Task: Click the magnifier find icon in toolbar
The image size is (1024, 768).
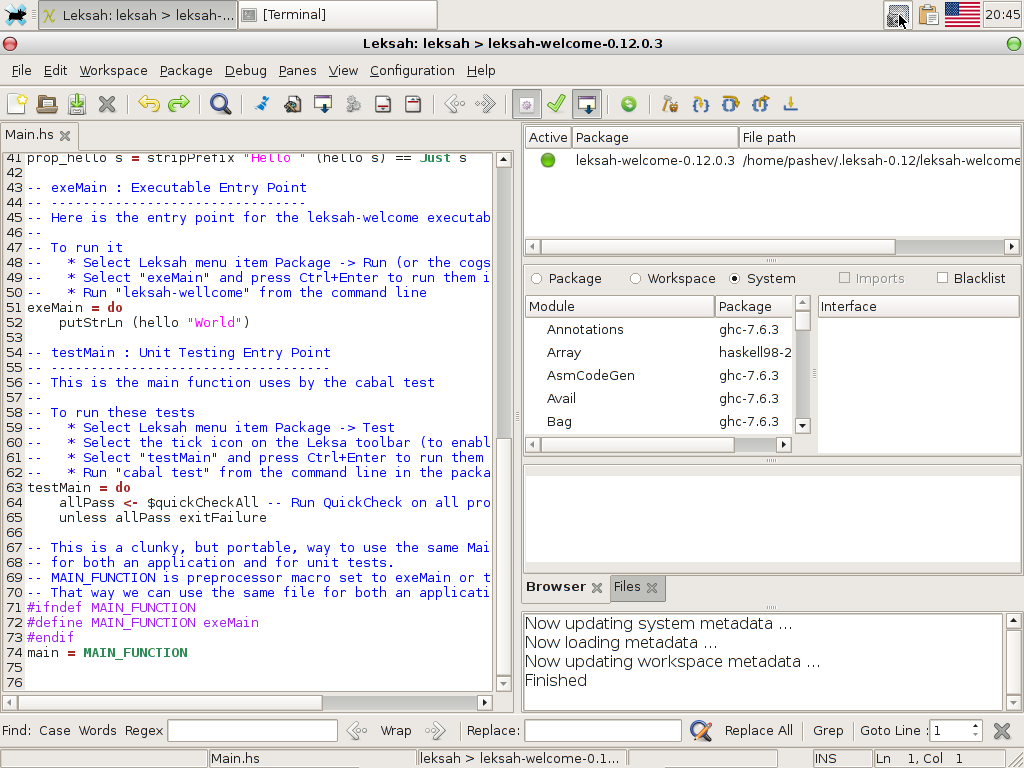Action: 221,104
